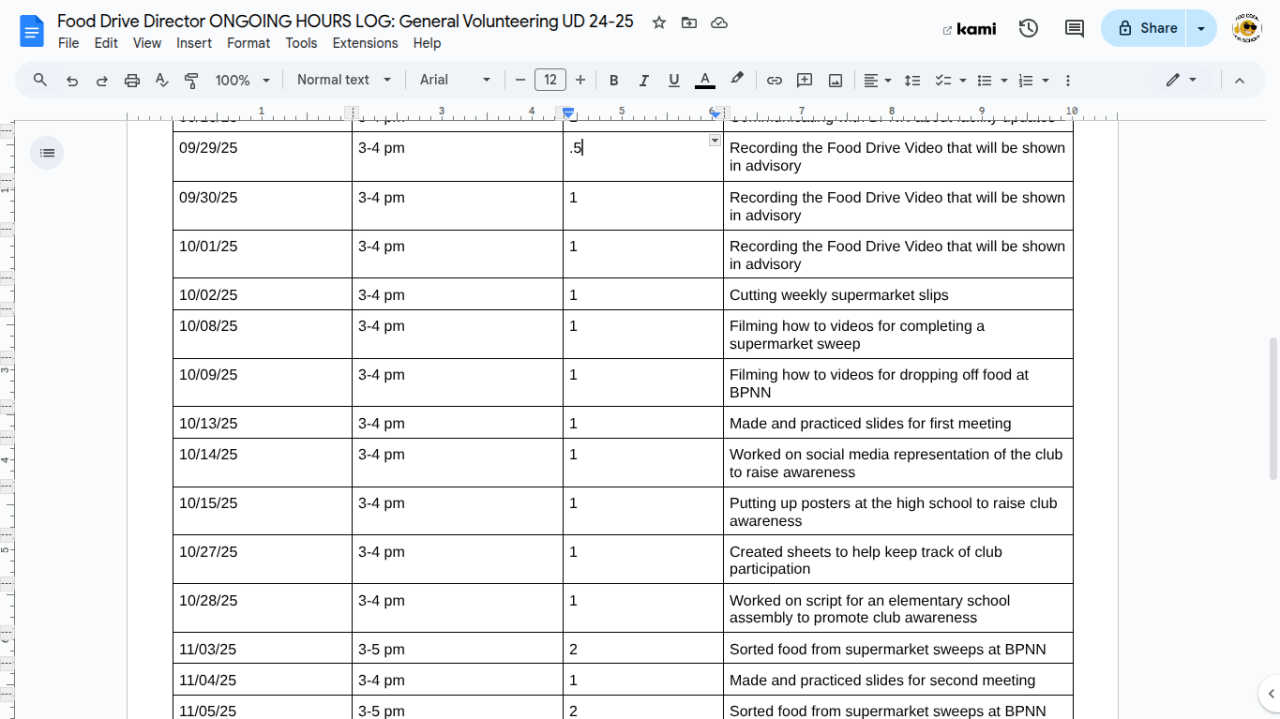
Task: Open bulleted list options dropdown arrow
Action: 1004,80
